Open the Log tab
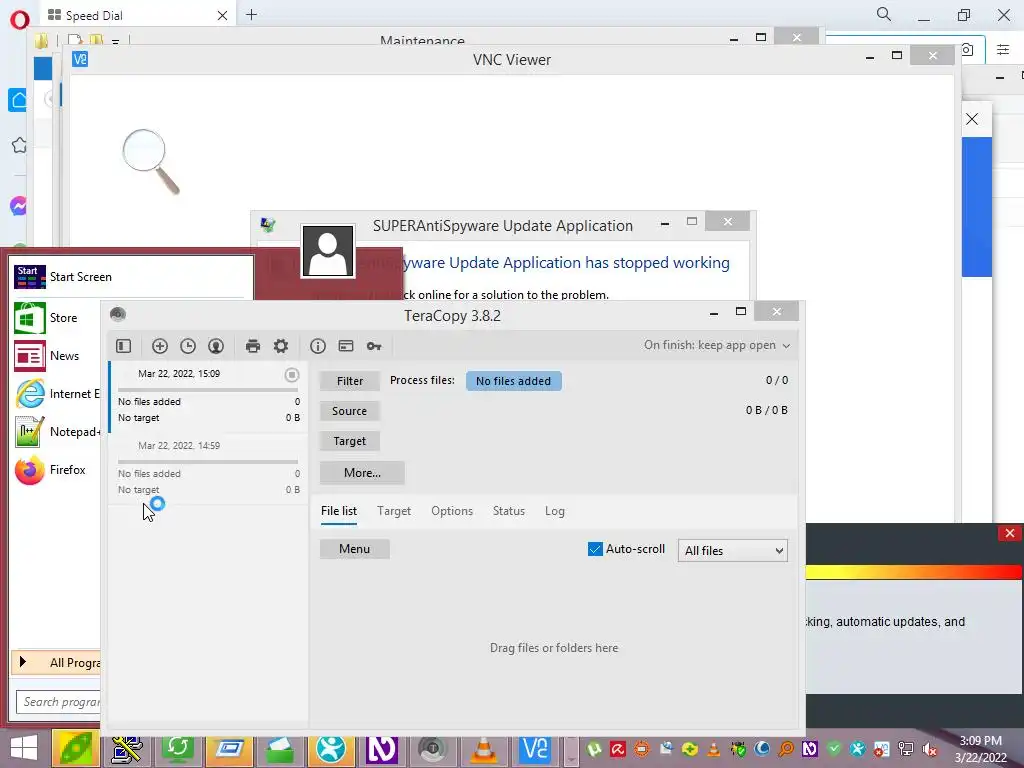Viewport: 1024px width, 768px height. click(555, 511)
